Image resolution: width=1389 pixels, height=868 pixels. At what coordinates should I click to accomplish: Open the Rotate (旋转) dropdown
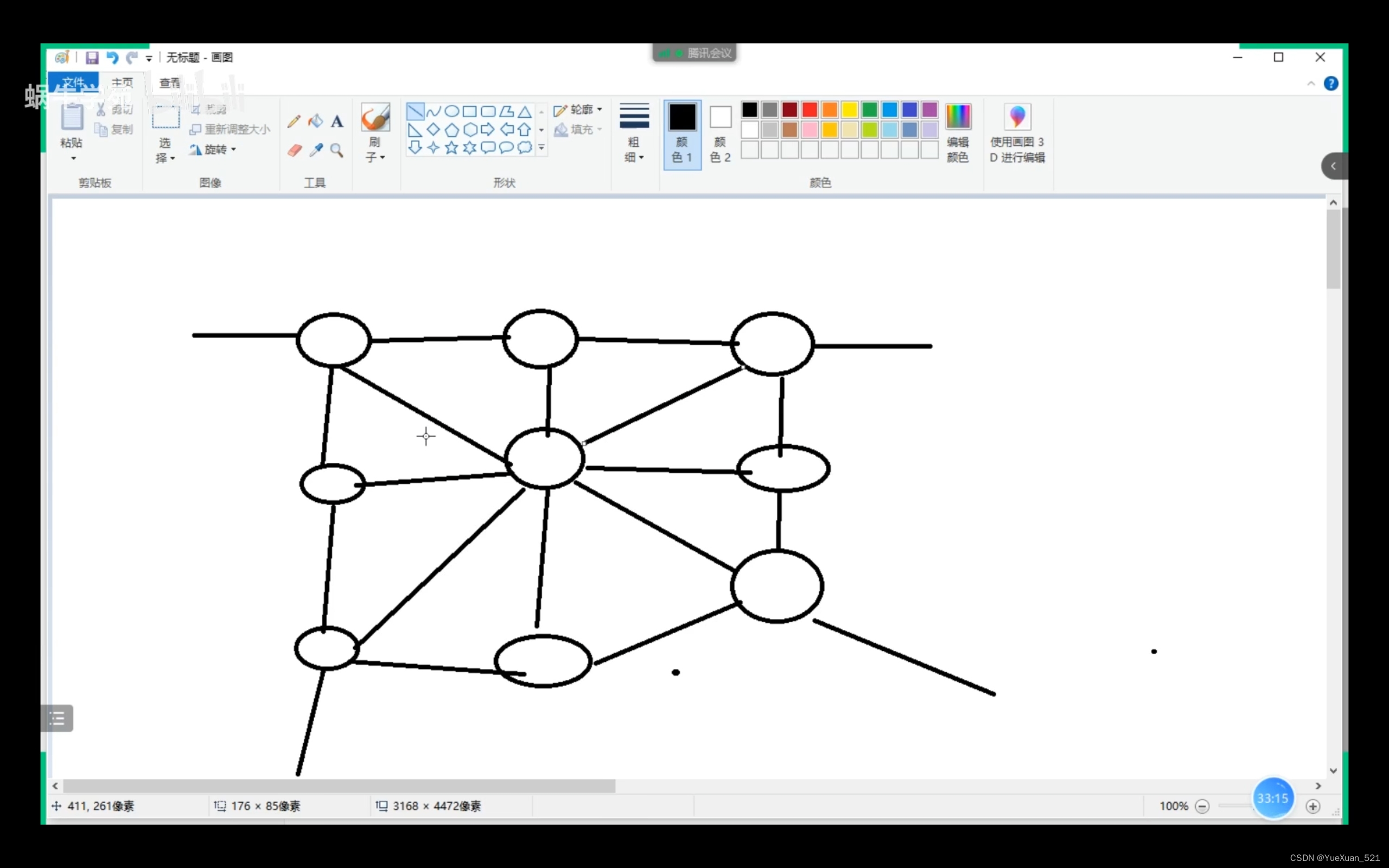[x=212, y=150]
